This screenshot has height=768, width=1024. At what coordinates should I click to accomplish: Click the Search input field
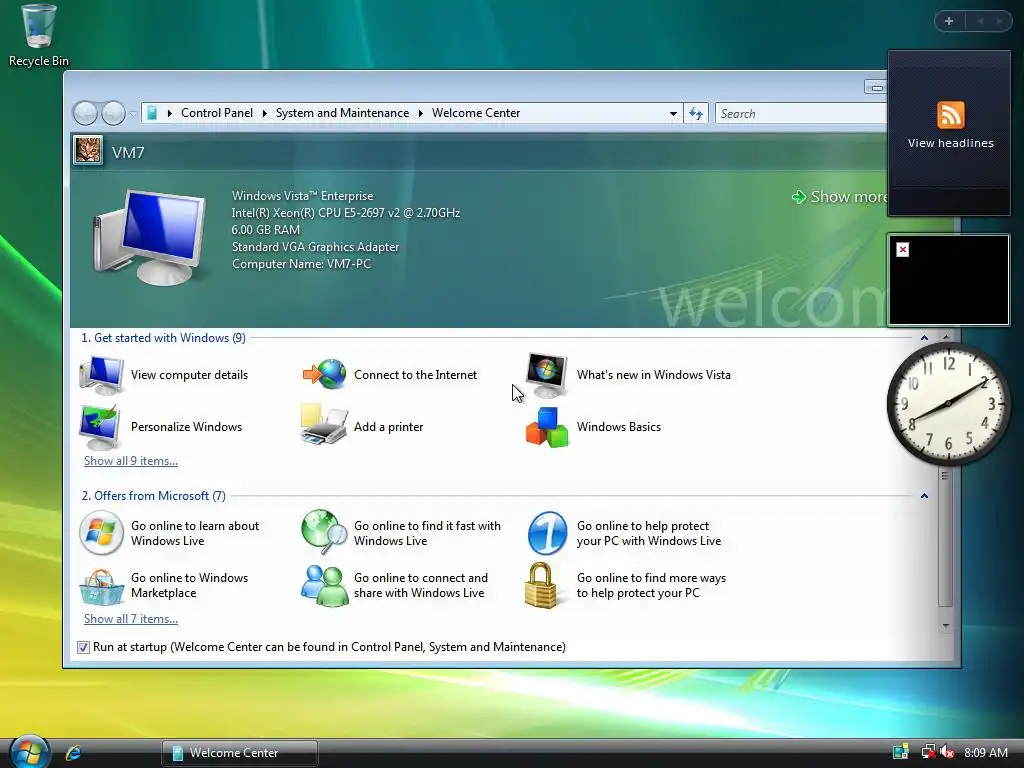click(x=801, y=114)
